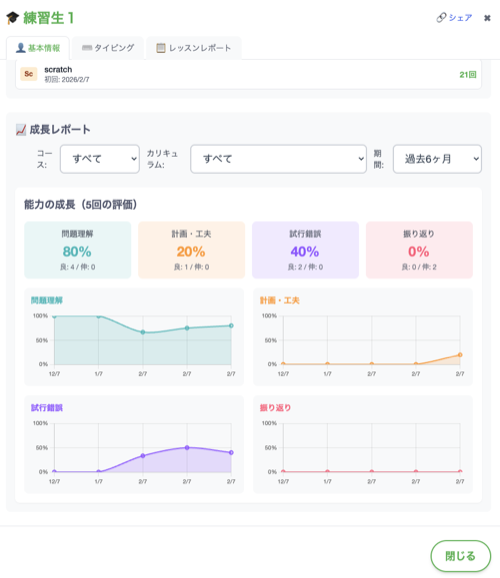Select the 試行錯誤 40% summary card
Image resolution: width=500 pixels, height=578 pixels.
pyautogui.click(x=305, y=250)
